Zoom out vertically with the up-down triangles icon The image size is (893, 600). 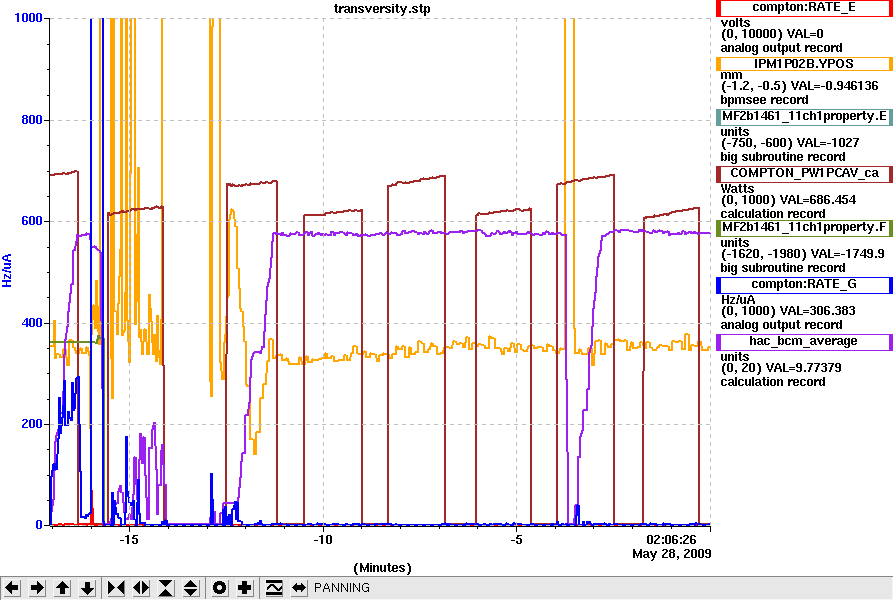(x=191, y=587)
